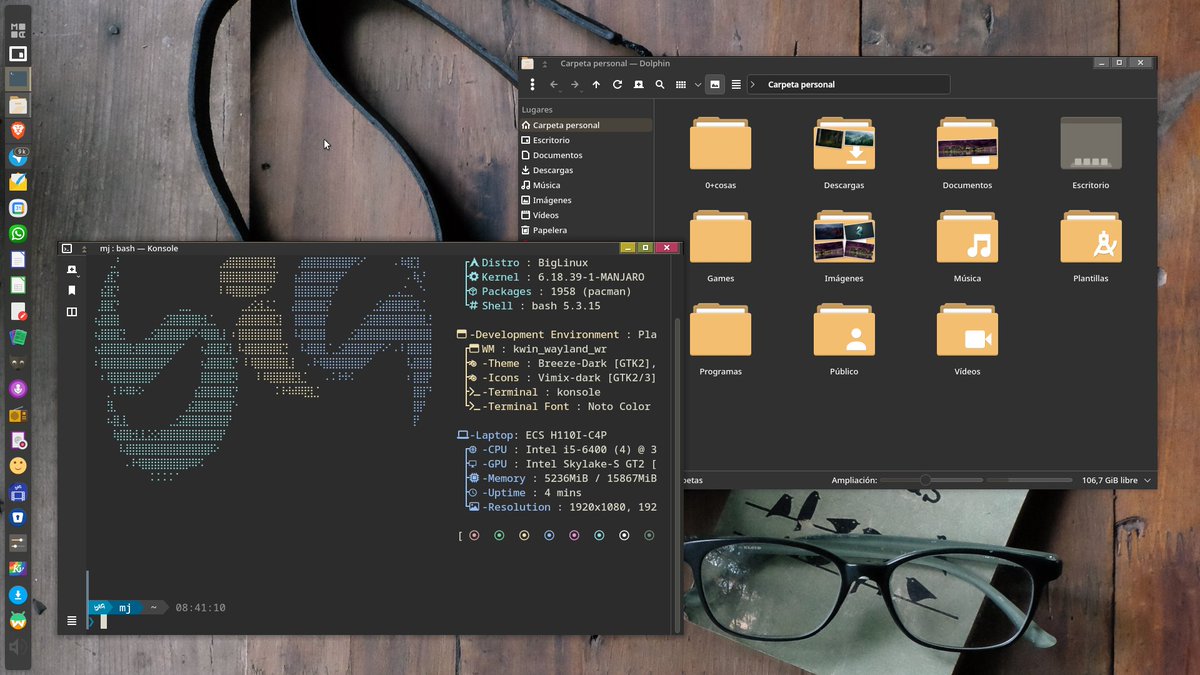Launch WhatsApp from the dock
Viewport: 1200px width, 675px height.
18,234
